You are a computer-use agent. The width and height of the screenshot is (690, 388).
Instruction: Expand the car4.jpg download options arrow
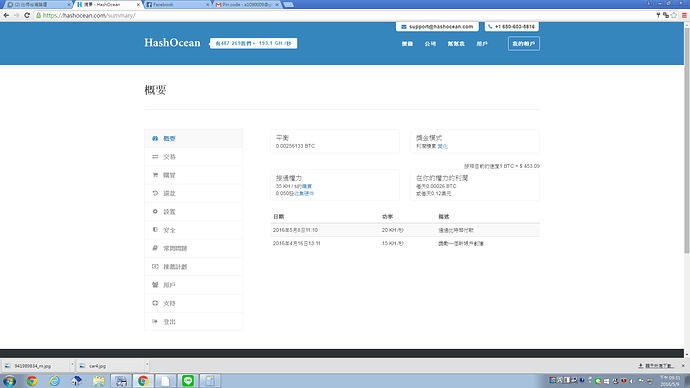click(x=147, y=365)
